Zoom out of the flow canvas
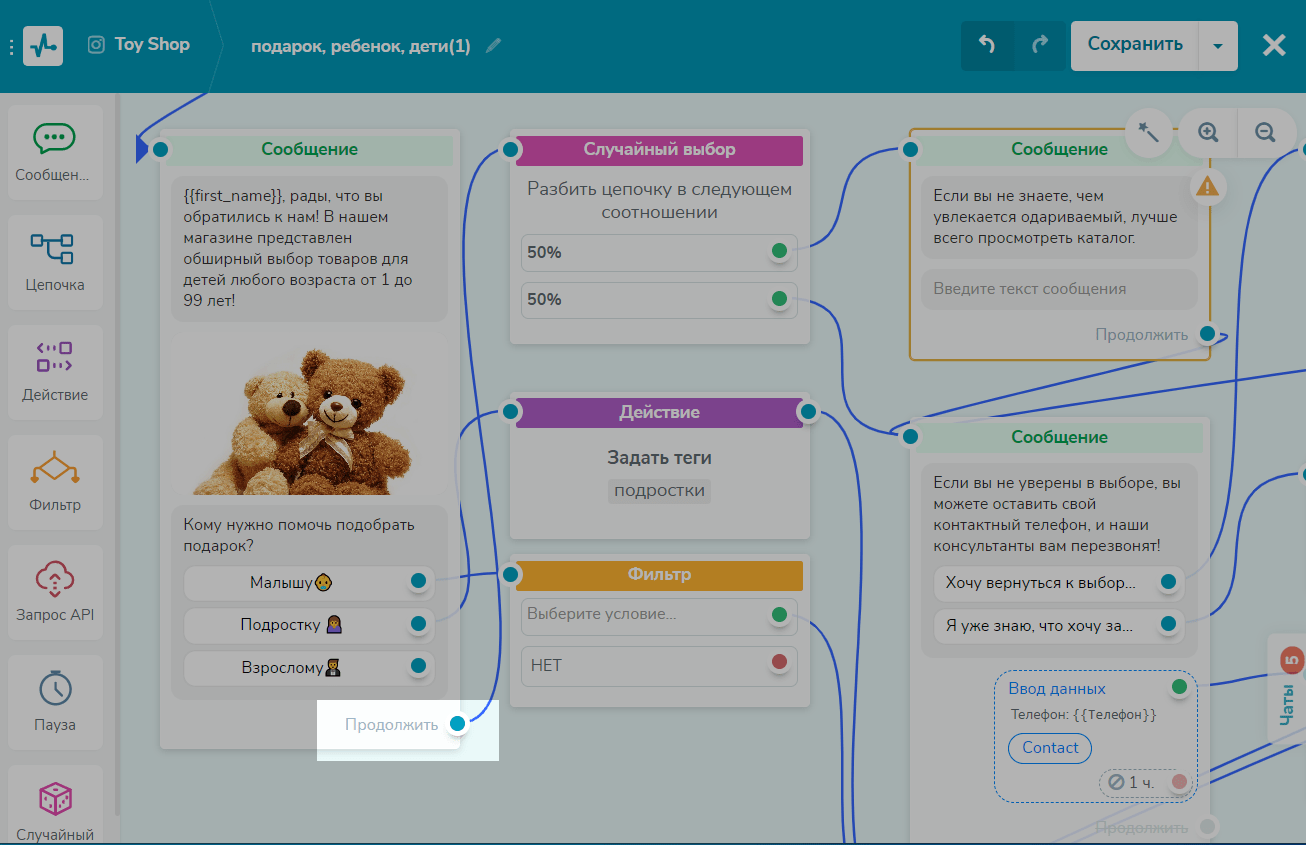 (x=1265, y=132)
